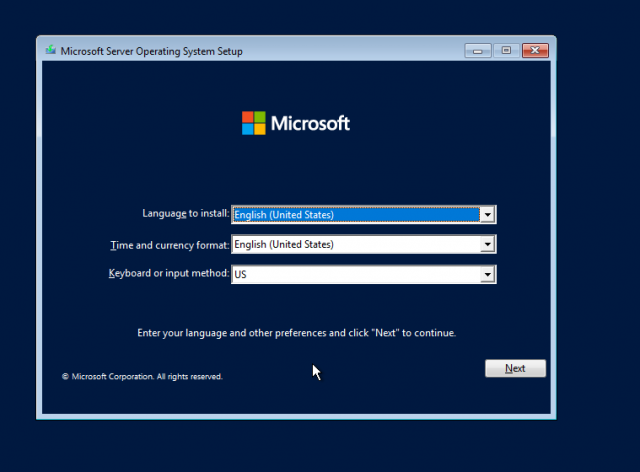Click the 'Keyboard or input method' label
This screenshot has height=472, width=640.
tap(169, 274)
